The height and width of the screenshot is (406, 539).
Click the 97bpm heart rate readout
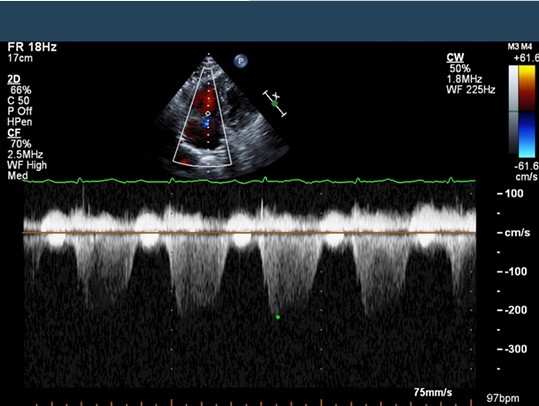tap(503, 398)
